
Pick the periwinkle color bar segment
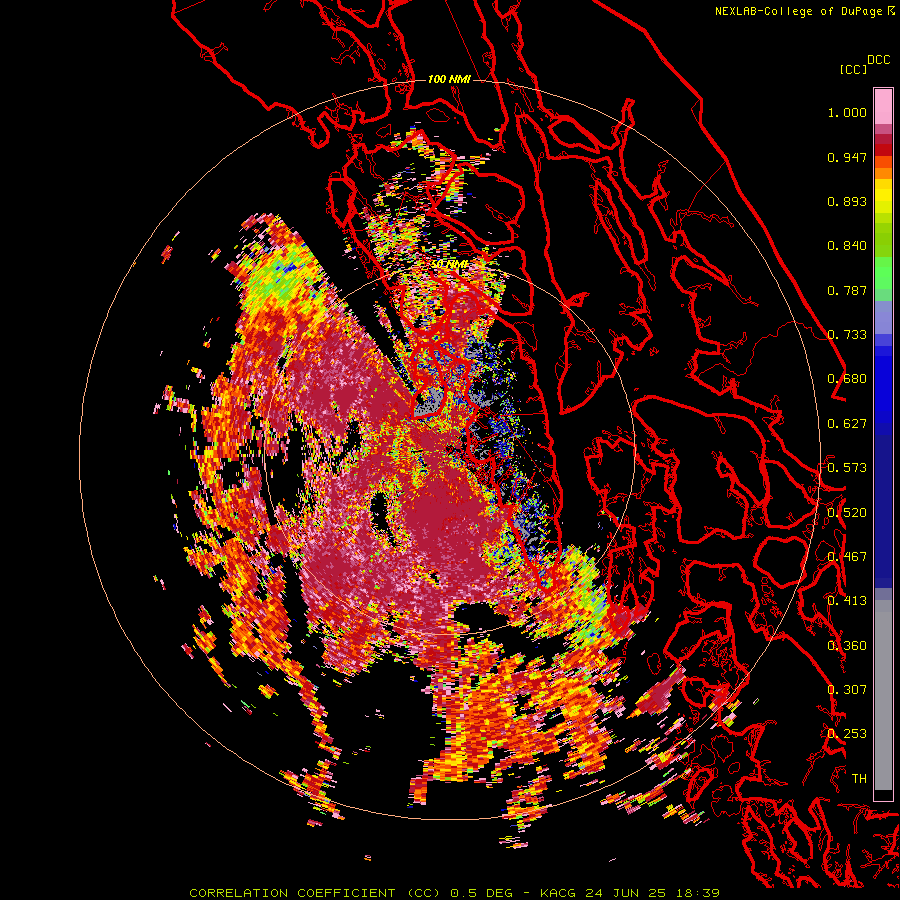883,317
